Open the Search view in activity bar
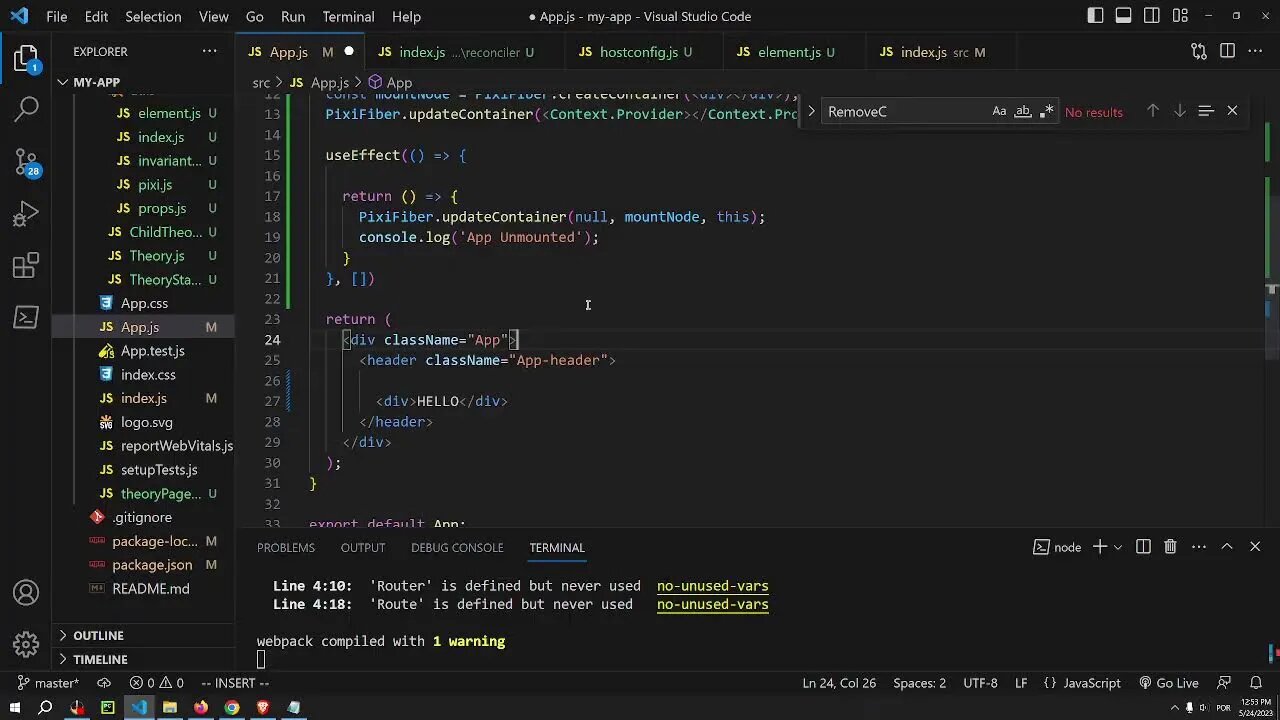 point(26,109)
